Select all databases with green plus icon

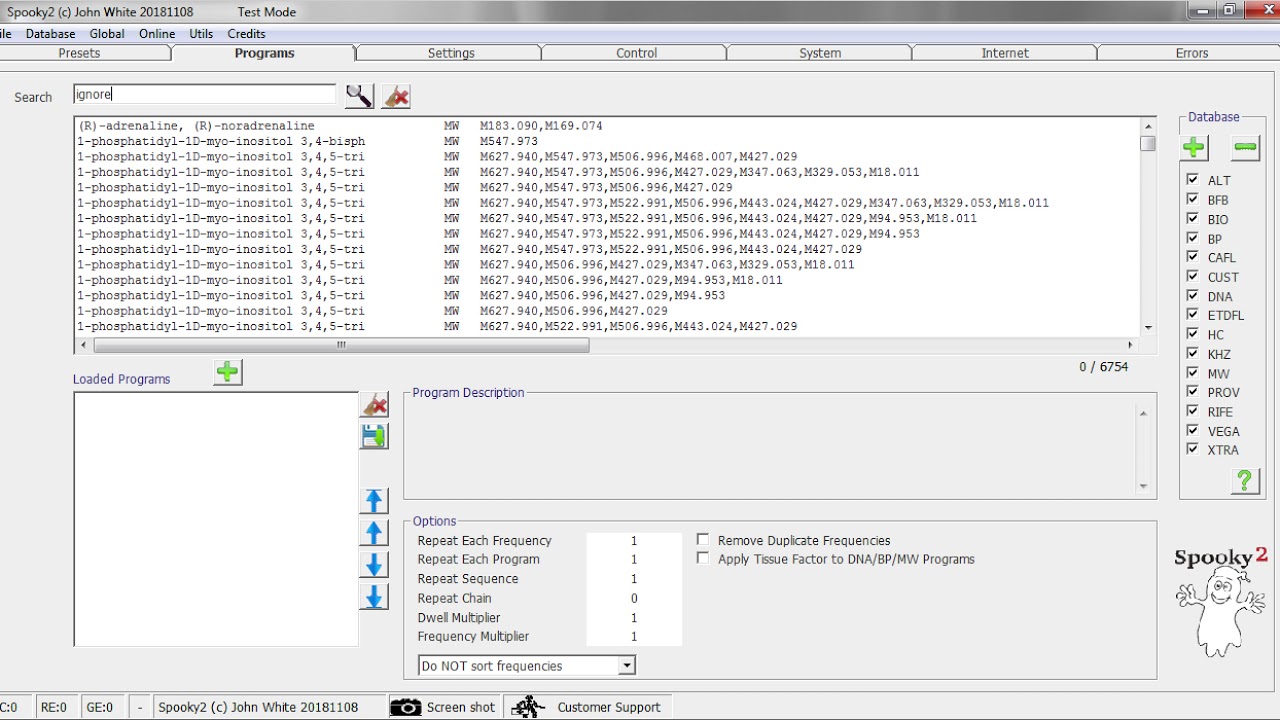pyautogui.click(x=1194, y=148)
